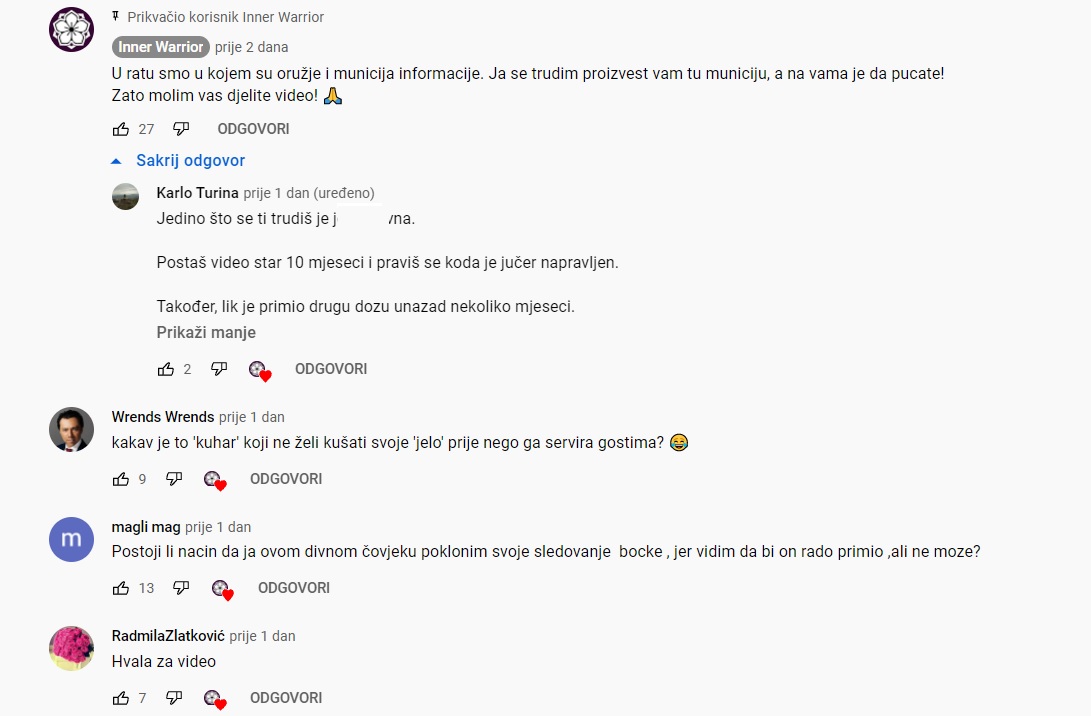Screen dimensions: 1091x716
Task: Collapse replies with Sakrij odgovor
Action: [x=191, y=161]
